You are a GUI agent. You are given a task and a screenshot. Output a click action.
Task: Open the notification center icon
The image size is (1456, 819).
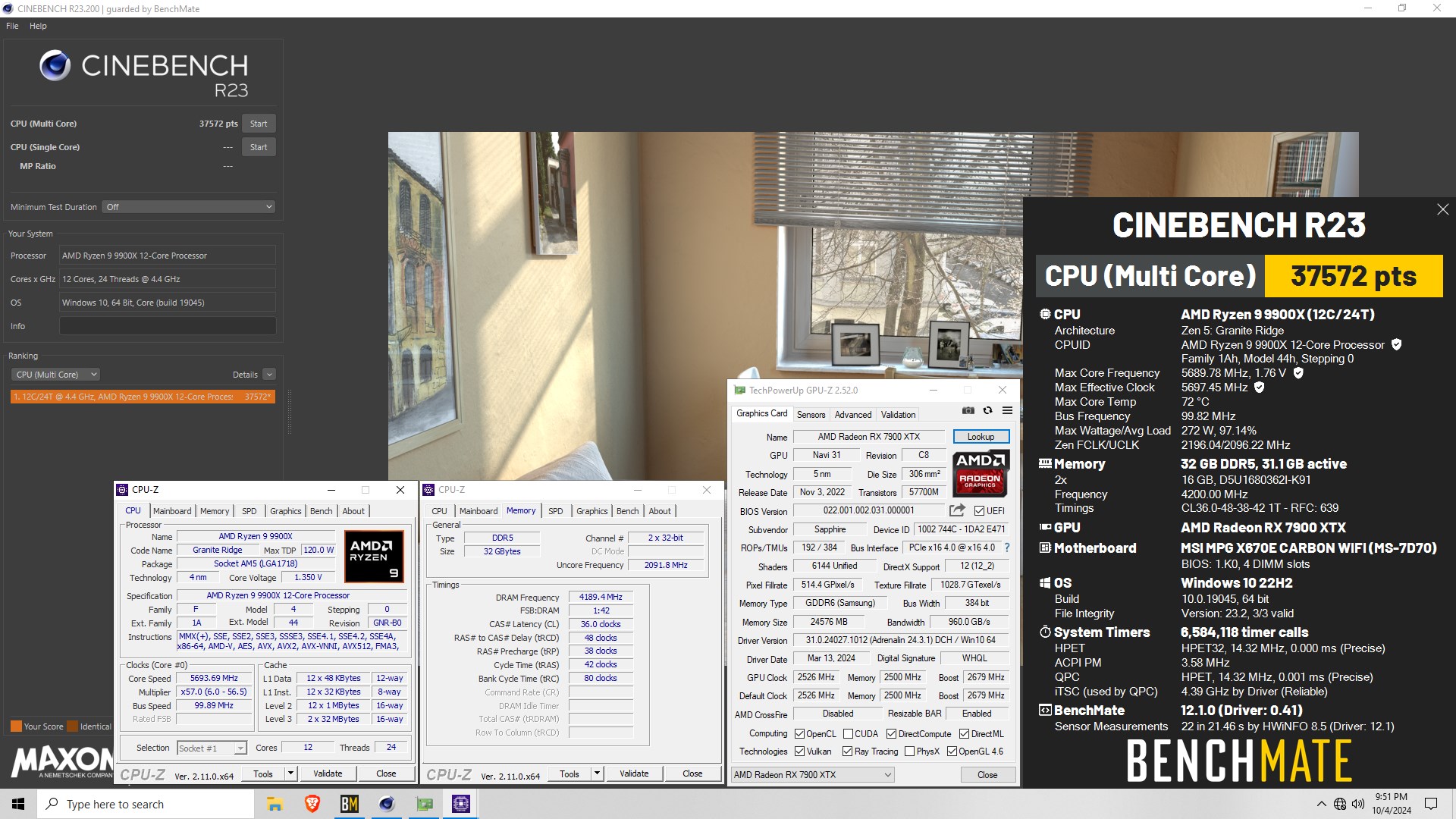pyautogui.click(x=1431, y=804)
